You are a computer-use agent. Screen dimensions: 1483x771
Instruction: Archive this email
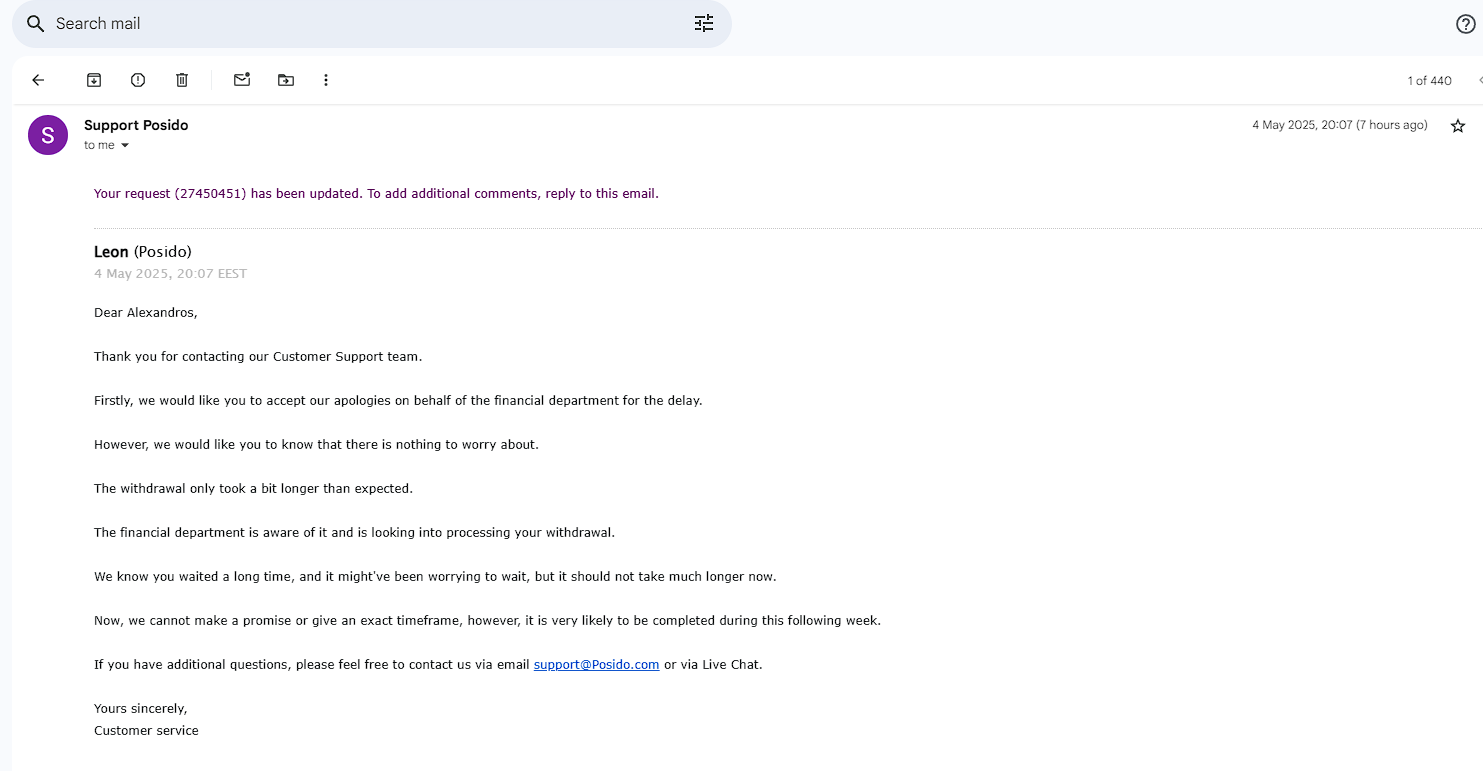94,80
